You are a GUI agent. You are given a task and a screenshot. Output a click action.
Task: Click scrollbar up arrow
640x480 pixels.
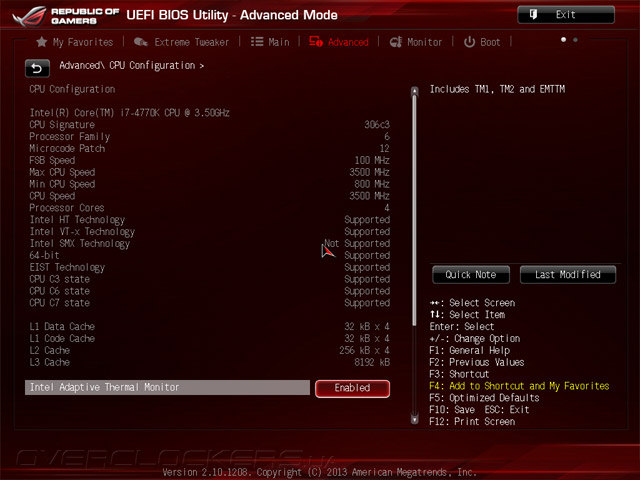414,91
